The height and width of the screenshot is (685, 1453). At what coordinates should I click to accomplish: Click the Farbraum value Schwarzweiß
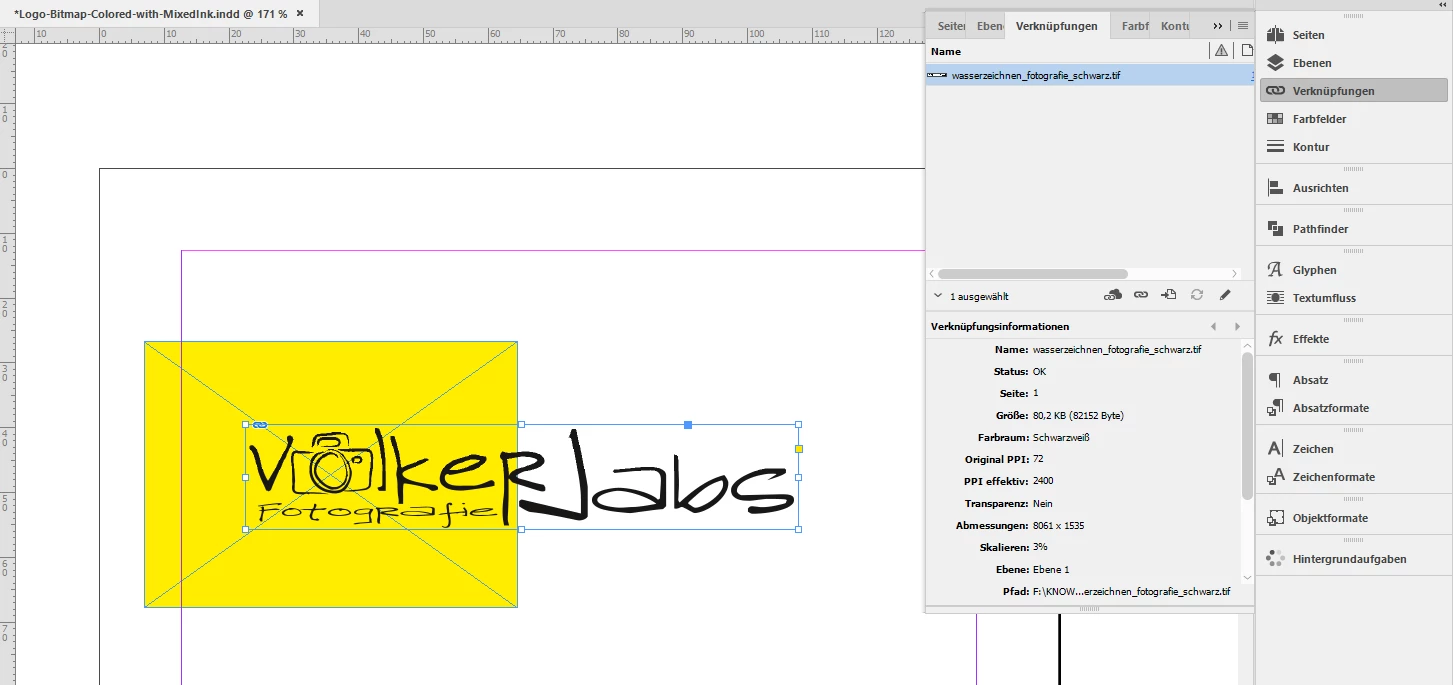click(1061, 438)
